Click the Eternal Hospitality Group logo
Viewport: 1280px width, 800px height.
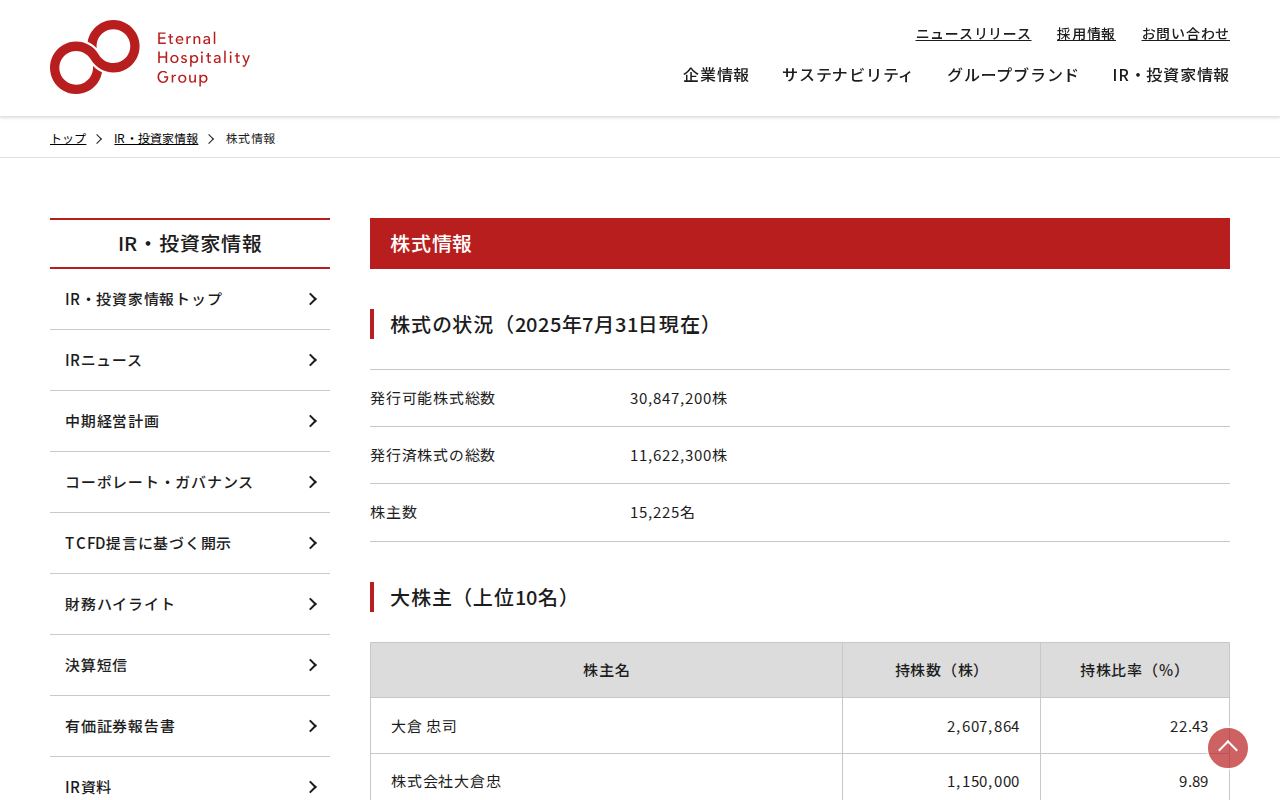(x=150, y=57)
